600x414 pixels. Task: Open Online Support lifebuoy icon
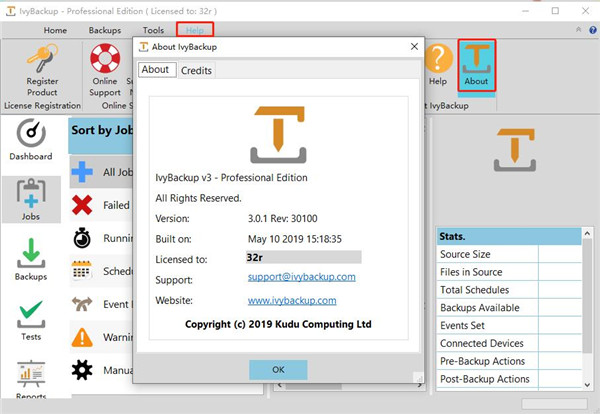[105, 58]
